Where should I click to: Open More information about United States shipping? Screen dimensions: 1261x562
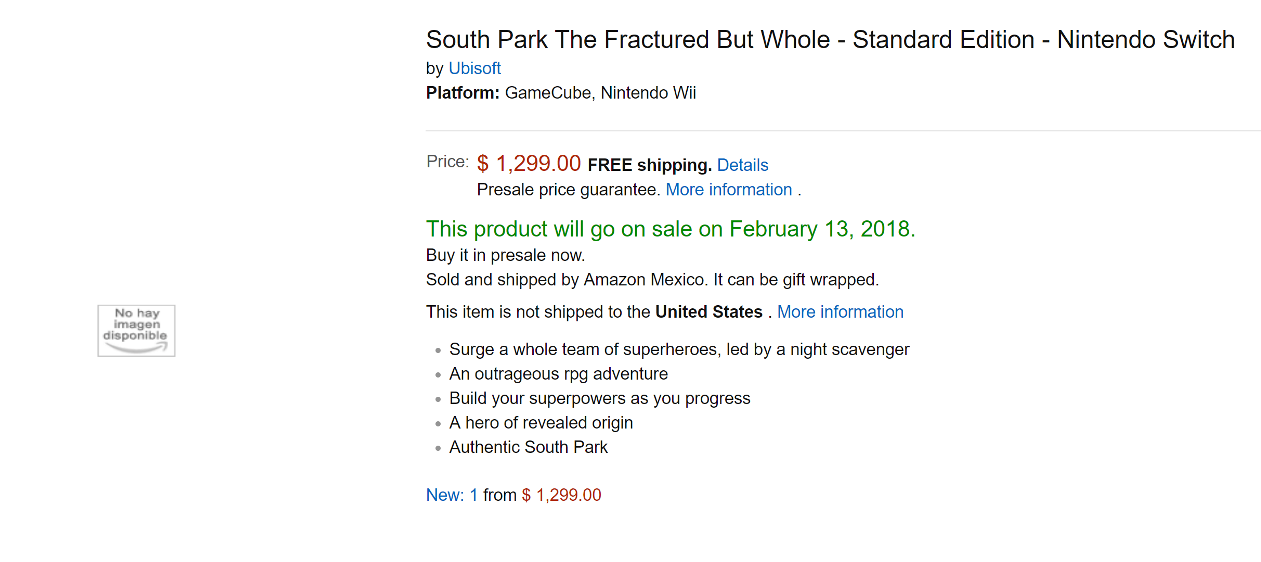[x=840, y=312]
